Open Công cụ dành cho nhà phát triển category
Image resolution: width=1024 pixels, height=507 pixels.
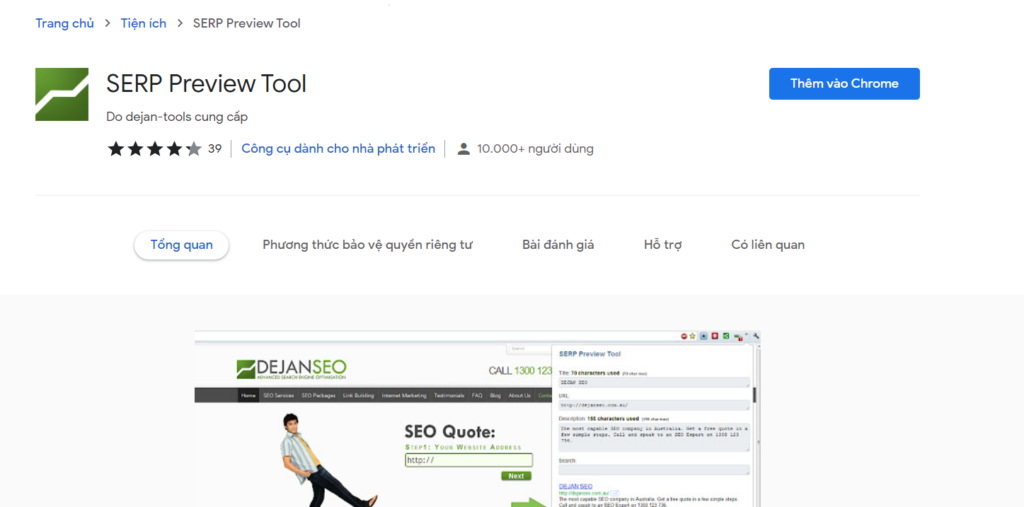point(338,148)
